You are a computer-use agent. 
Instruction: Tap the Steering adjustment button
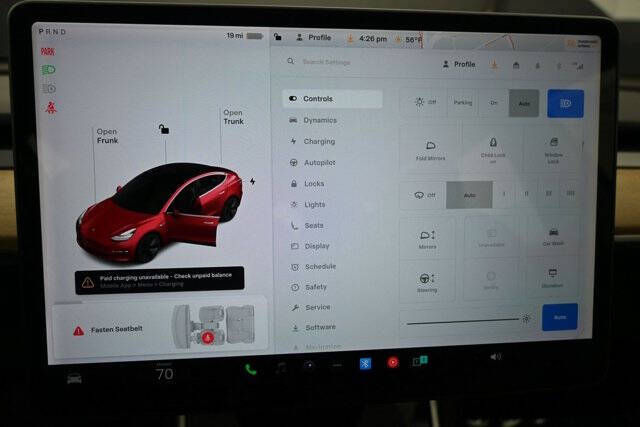coord(427,282)
